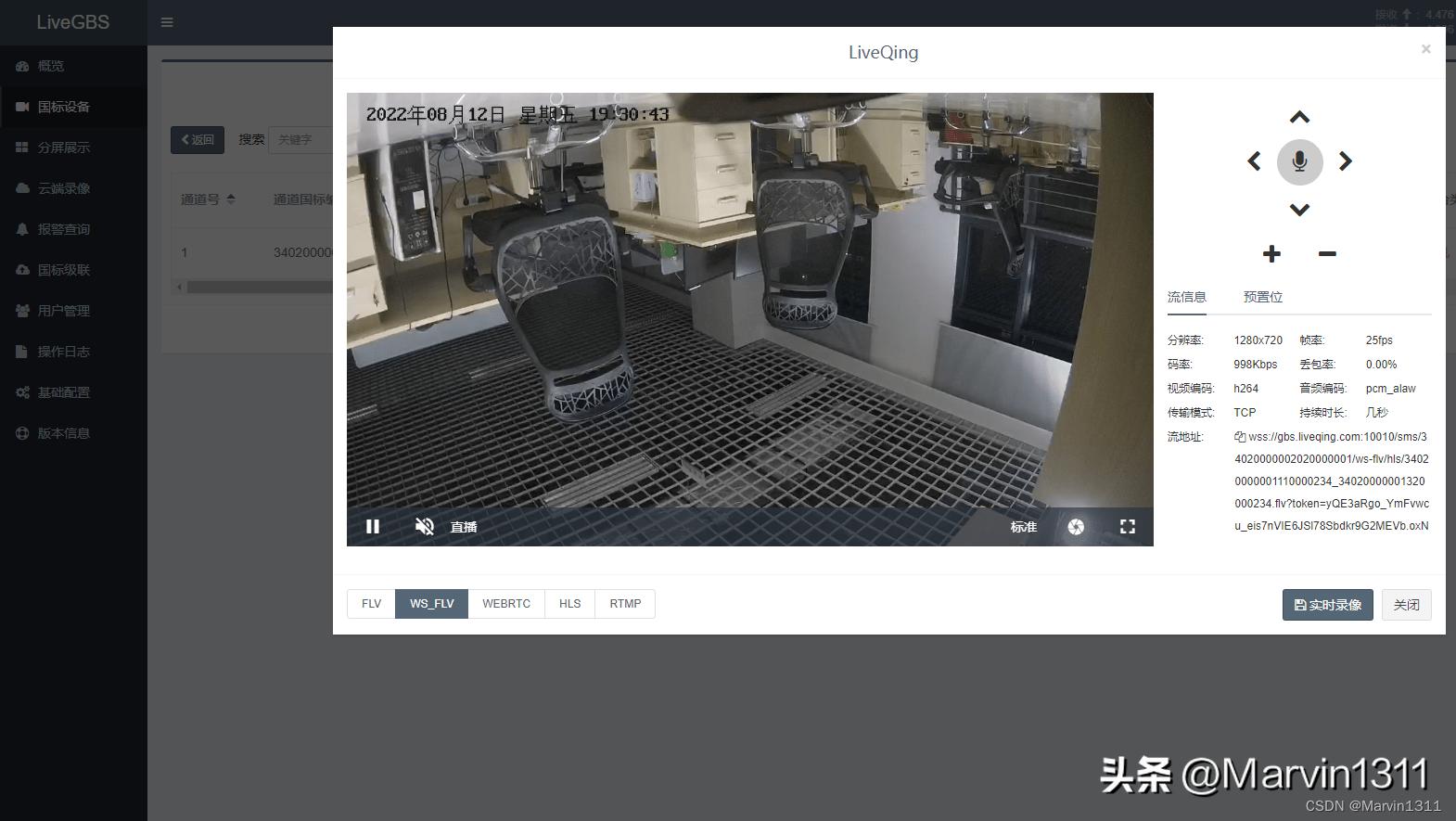Click the pcm_alaw audio codec value
Viewport: 1456px width, 821px height.
(1390, 389)
